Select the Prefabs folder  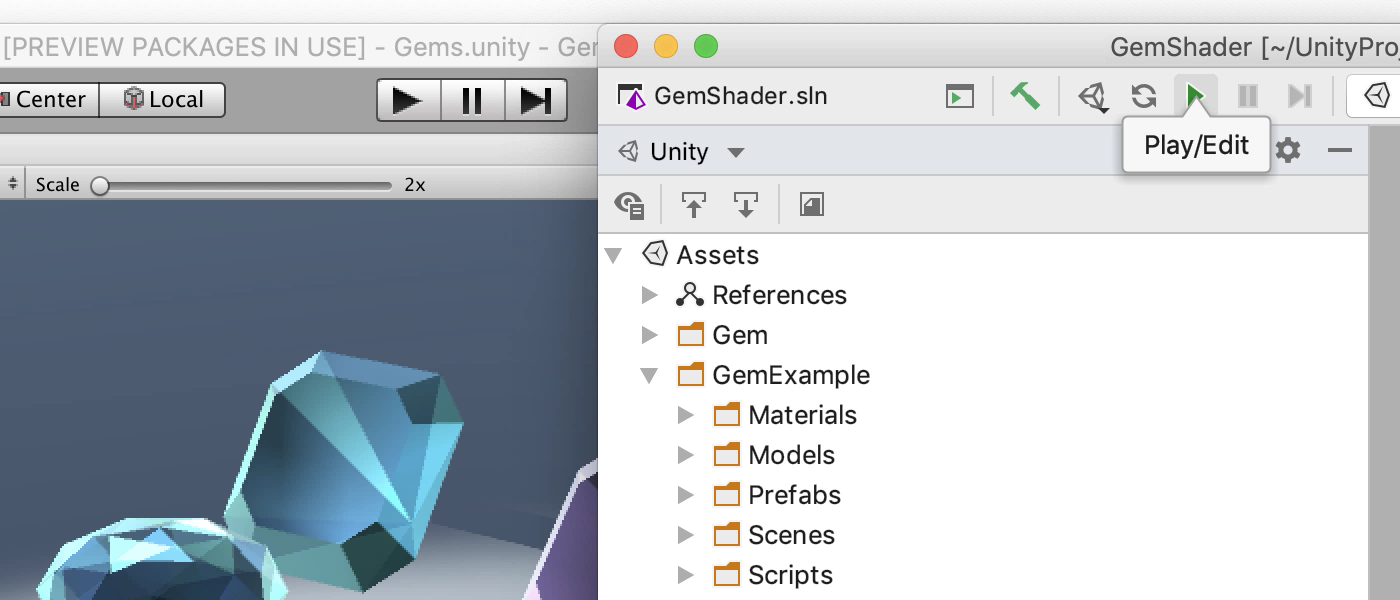pyautogui.click(x=777, y=495)
